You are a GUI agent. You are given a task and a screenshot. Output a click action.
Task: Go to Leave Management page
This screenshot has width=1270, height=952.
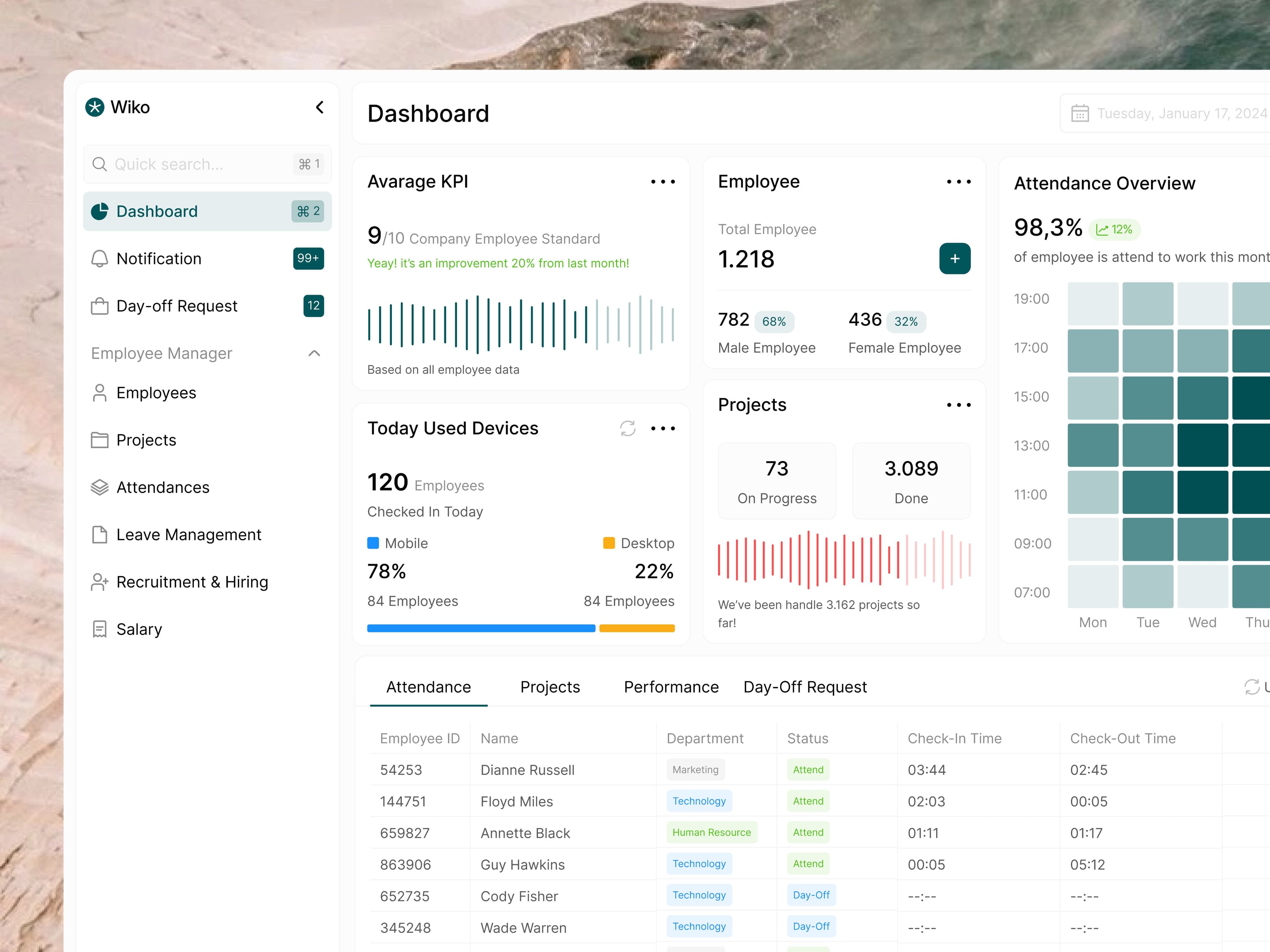click(x=207, y=535)
